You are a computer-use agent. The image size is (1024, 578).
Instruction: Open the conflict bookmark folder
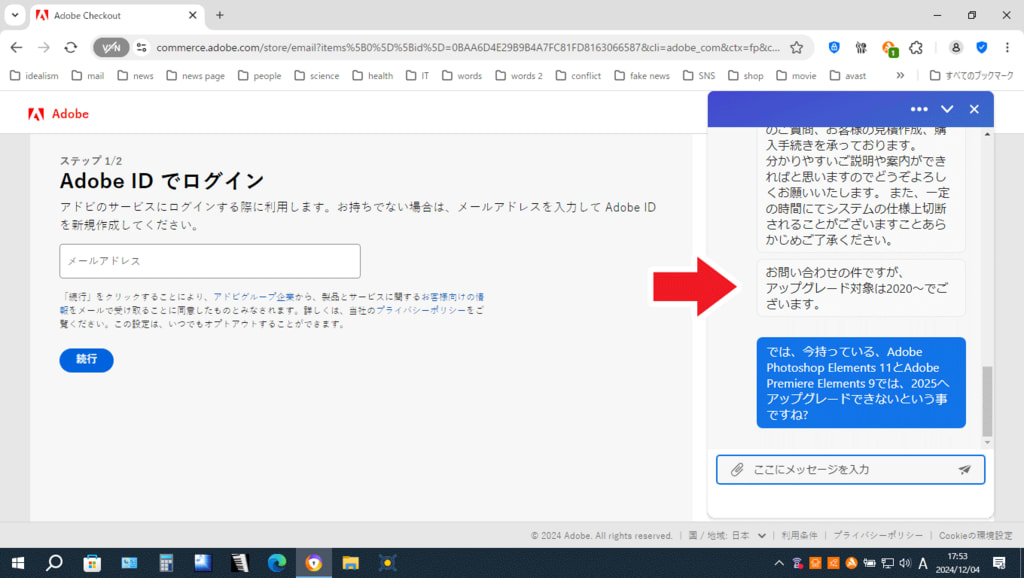click(x=578, y=76)
